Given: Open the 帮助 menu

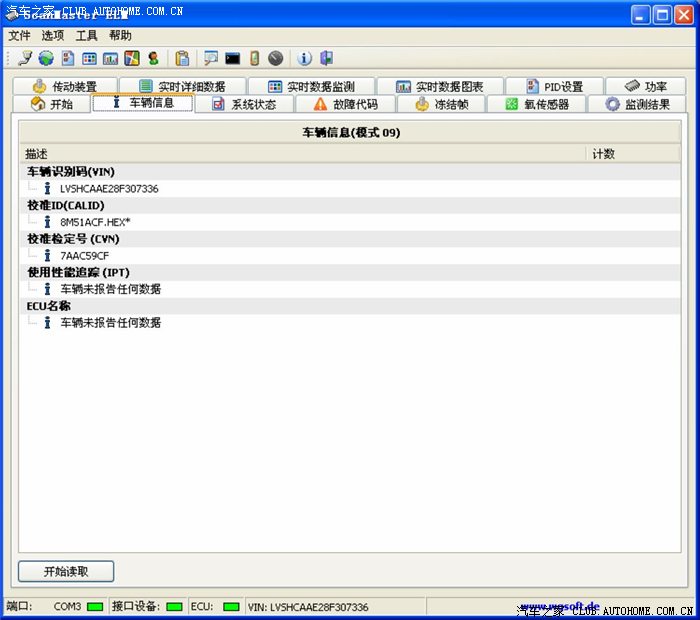Looking at the screenshot, I should point(120,35).
